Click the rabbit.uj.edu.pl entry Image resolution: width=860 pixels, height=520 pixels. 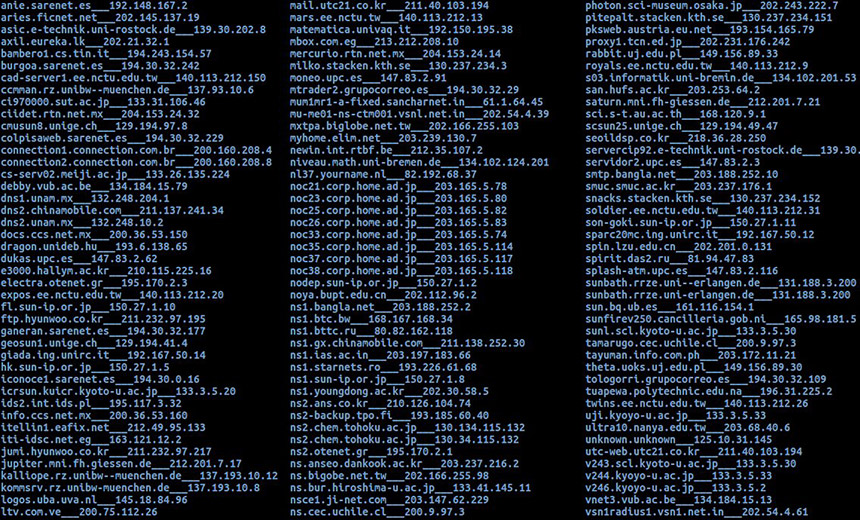tap(682, 54)
